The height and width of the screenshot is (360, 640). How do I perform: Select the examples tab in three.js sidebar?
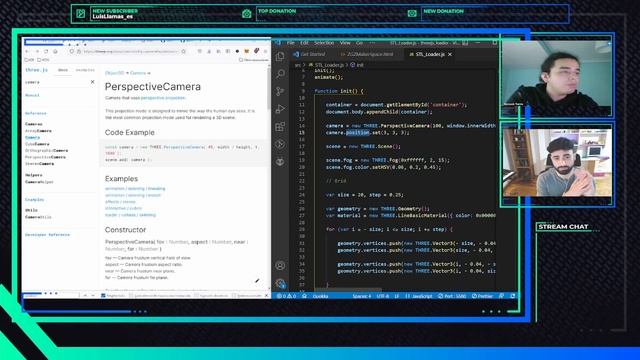(x=85, y=70)
